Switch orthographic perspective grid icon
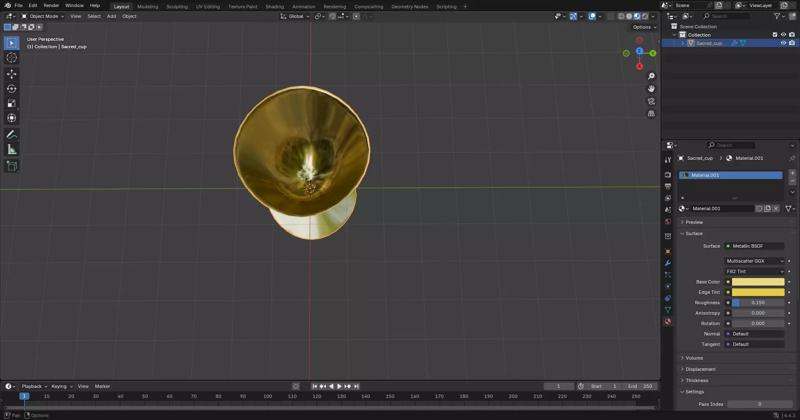 click(651, 114)
